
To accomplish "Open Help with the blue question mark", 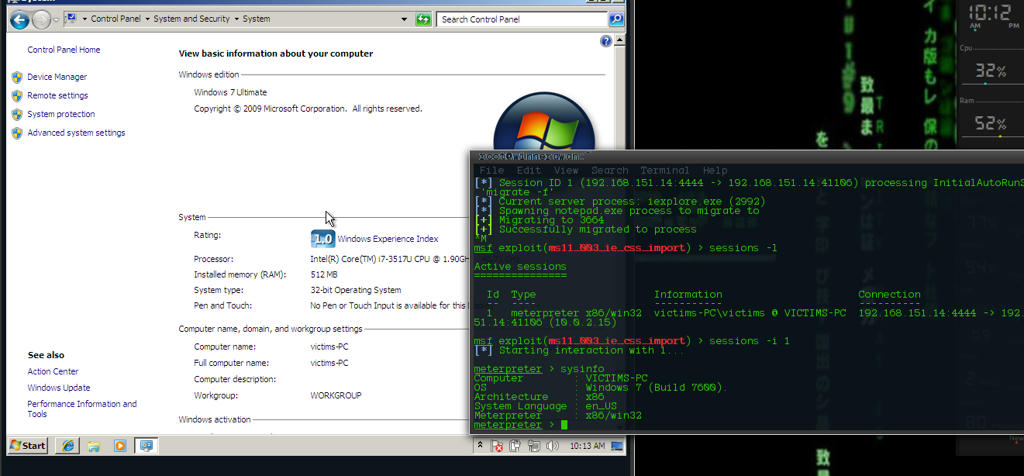I will [605, 41].
